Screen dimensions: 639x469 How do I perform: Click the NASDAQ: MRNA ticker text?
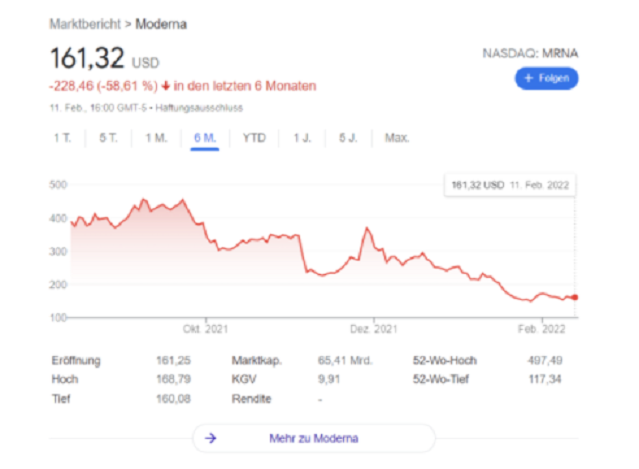click(x=530, y=53)
